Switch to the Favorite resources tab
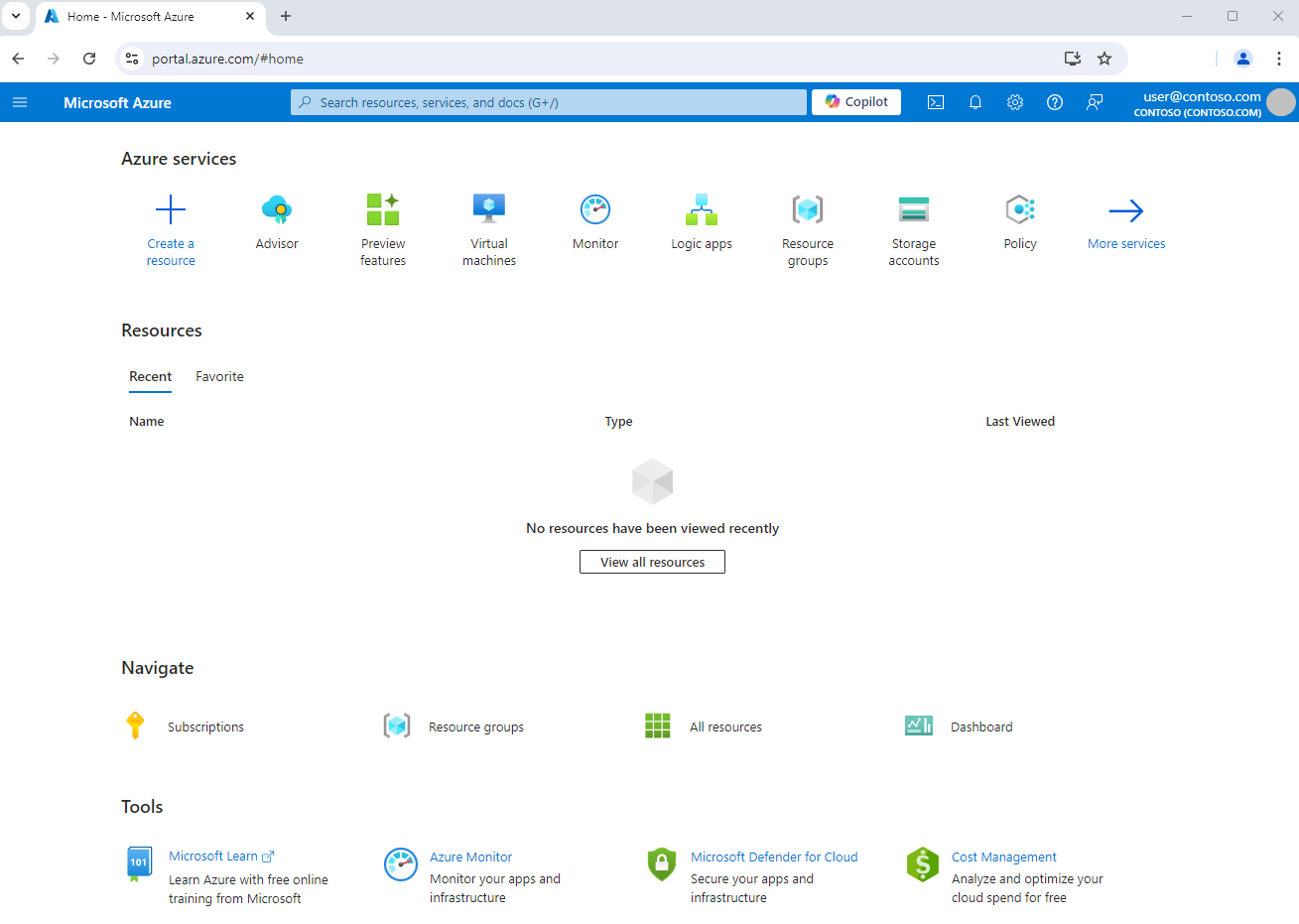Screen dimensions: 1299x924 coord(219,376)
